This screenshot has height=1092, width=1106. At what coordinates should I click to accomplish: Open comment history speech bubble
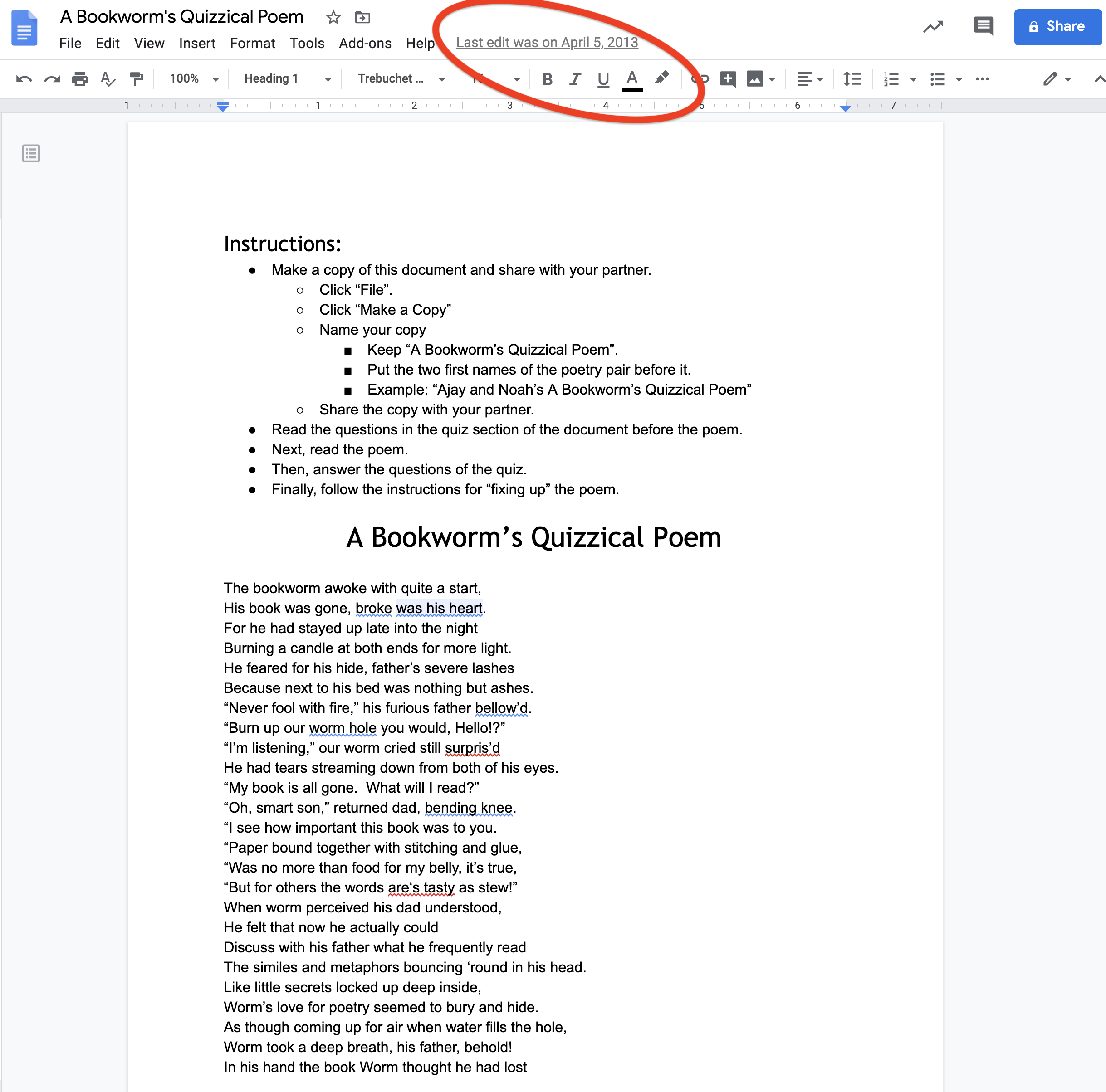pyautogui.click(x=983, y=26)
